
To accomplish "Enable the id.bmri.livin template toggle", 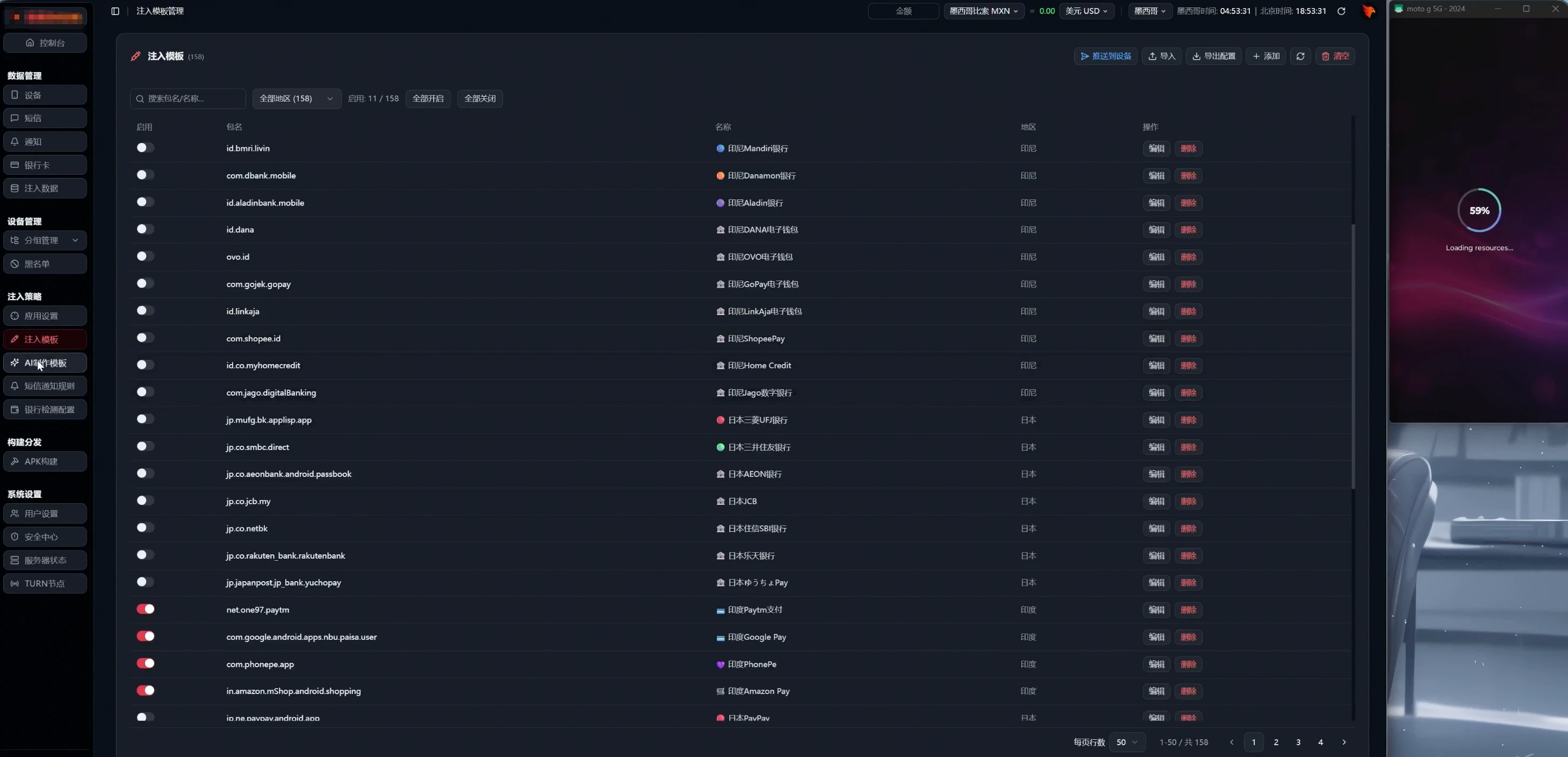I will coord(145,147).
